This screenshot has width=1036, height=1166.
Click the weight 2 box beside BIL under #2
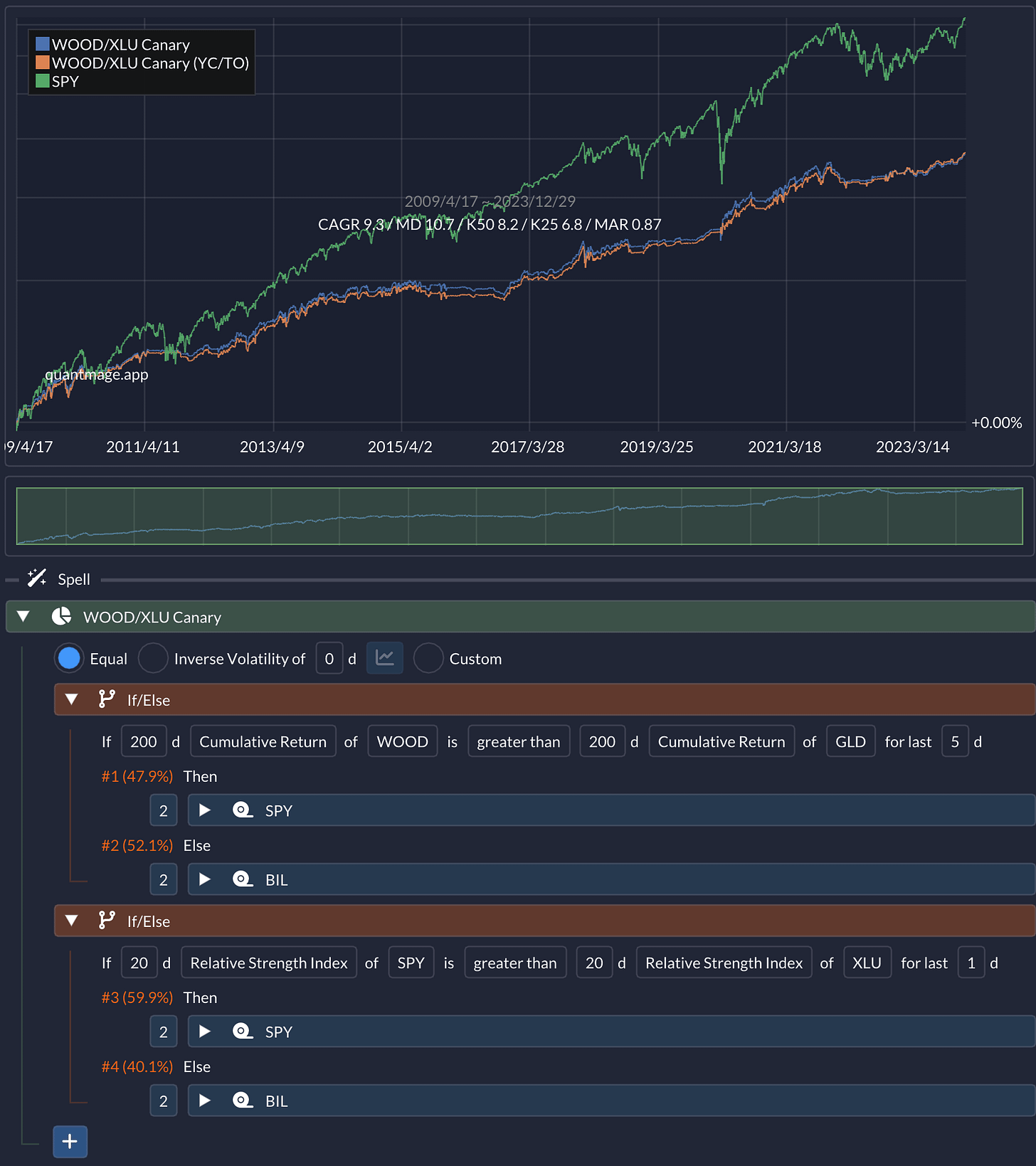[x=164, y=879]
